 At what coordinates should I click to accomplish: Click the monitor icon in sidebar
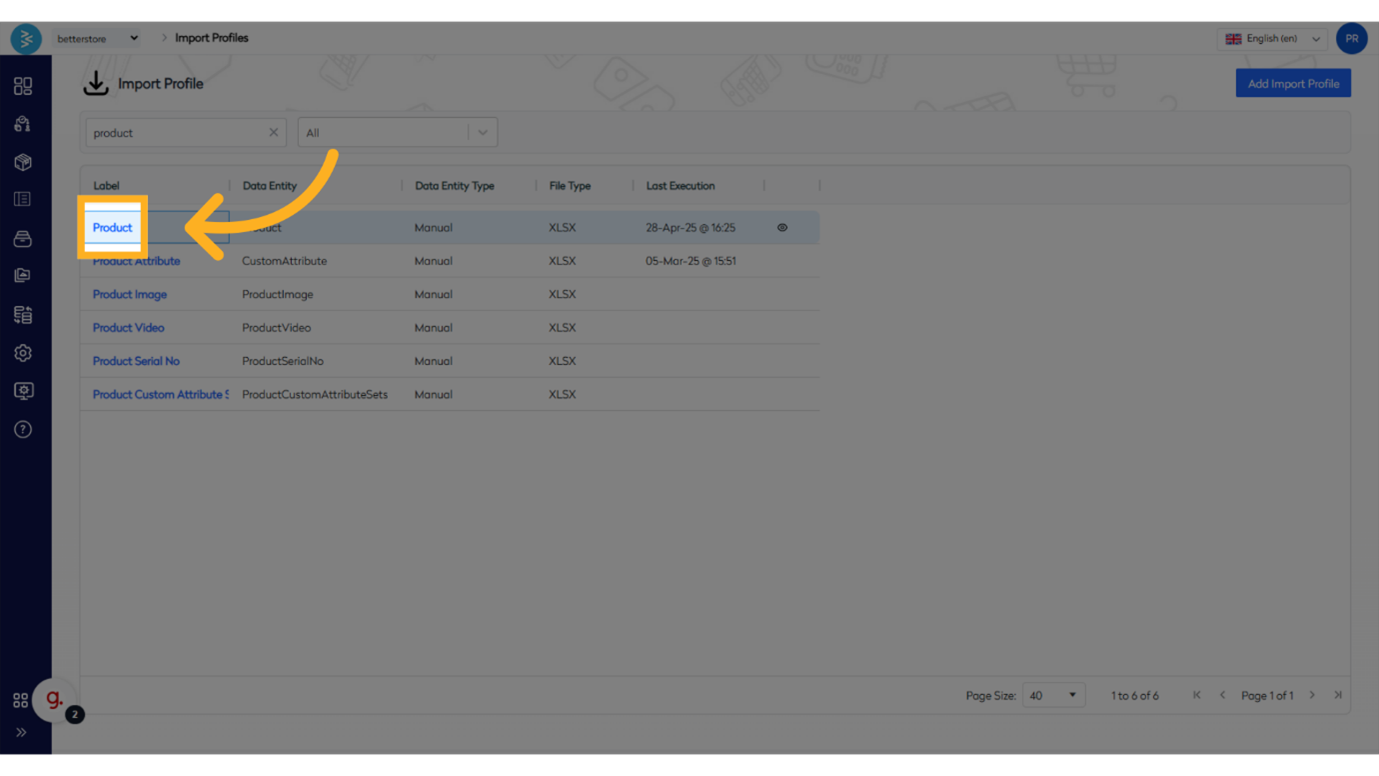click(x=23, y=391)
